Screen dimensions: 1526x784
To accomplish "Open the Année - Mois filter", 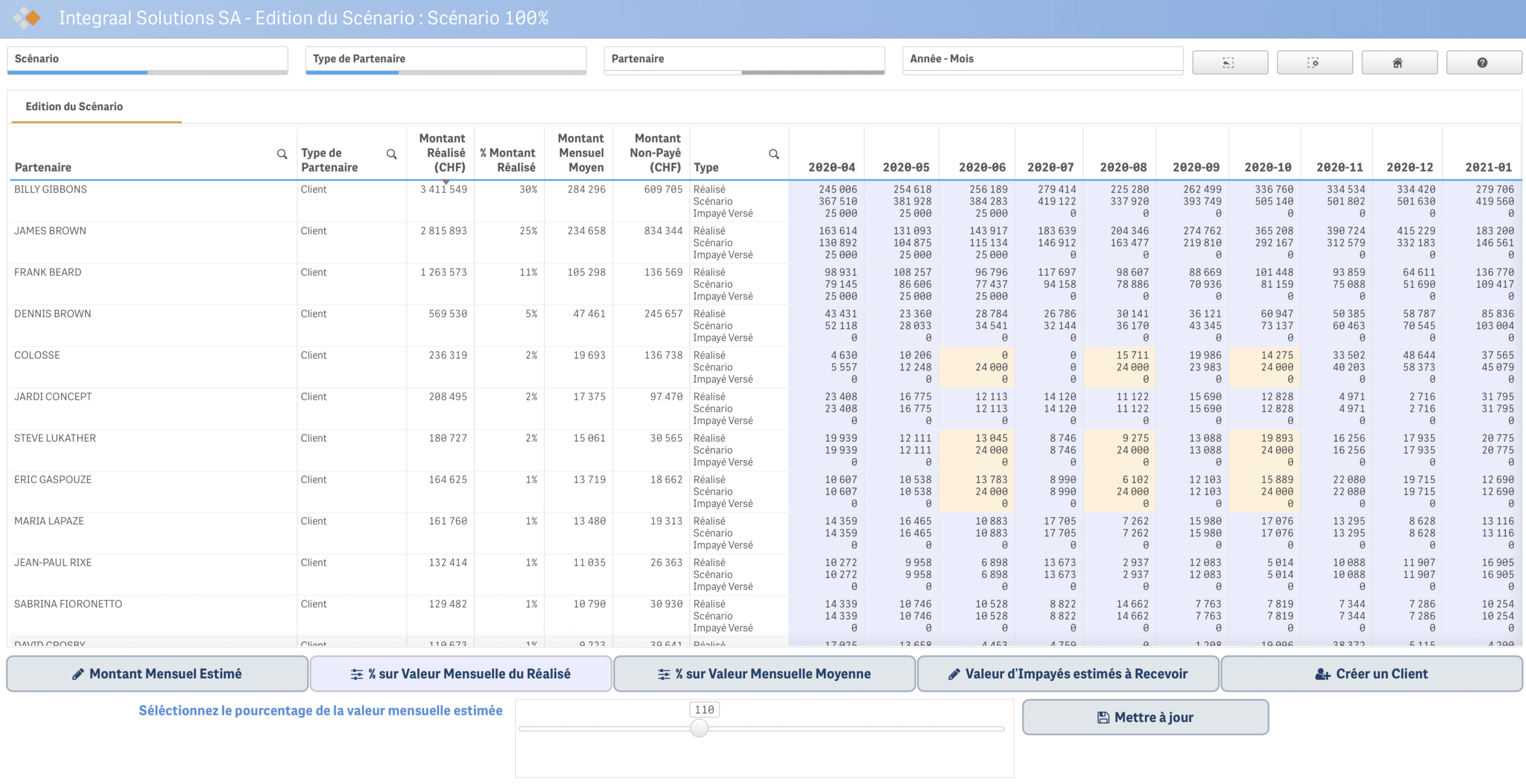I will [x=1043, y=60].
